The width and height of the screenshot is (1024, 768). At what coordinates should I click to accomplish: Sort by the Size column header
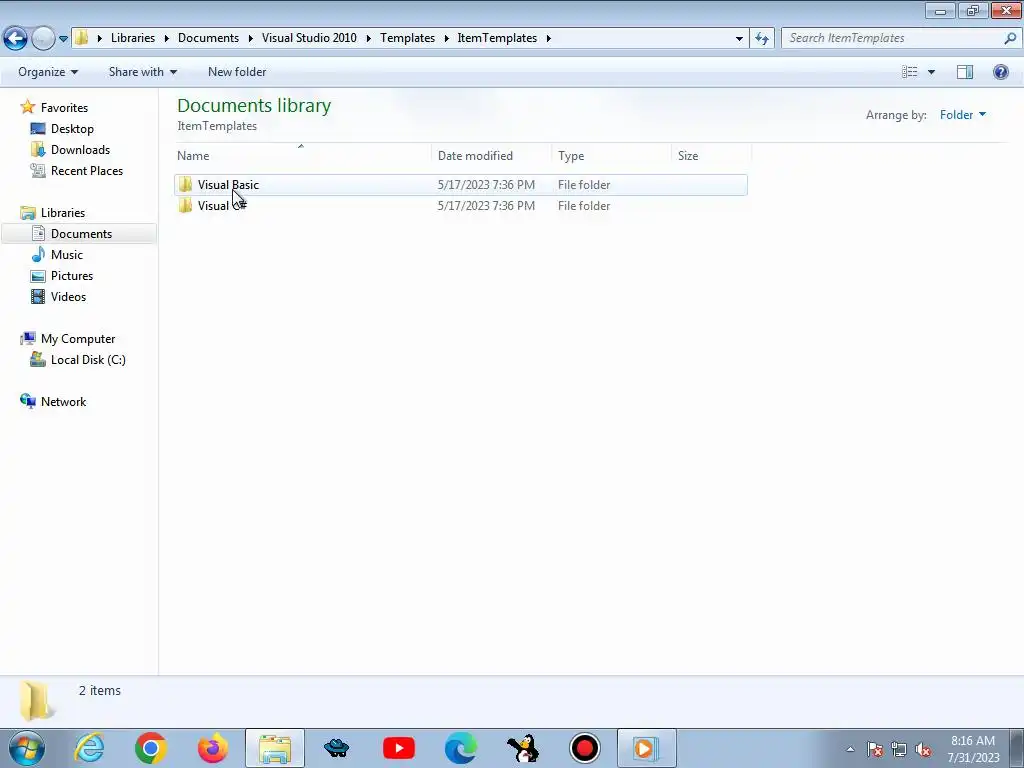coord(712,155)
